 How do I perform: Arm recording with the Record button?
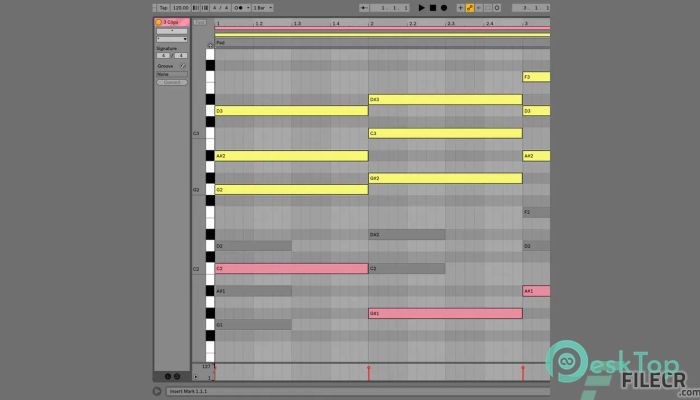[x=444, y=8]
